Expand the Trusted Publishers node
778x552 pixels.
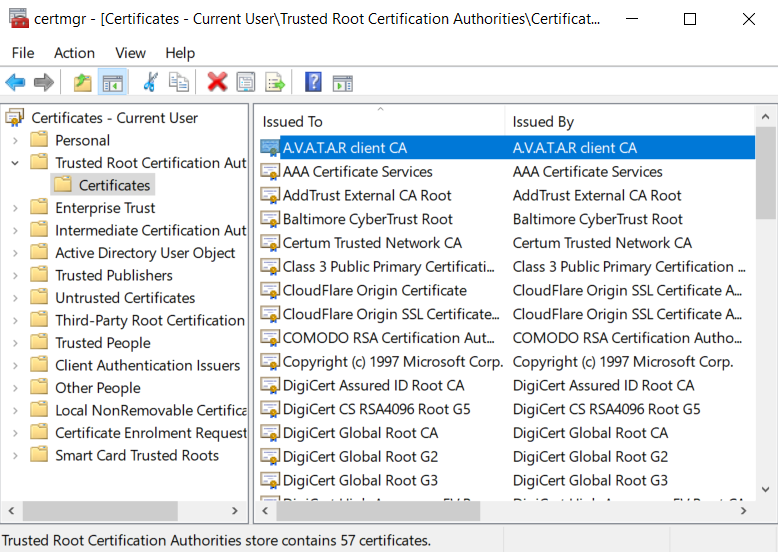pos(15,276)
